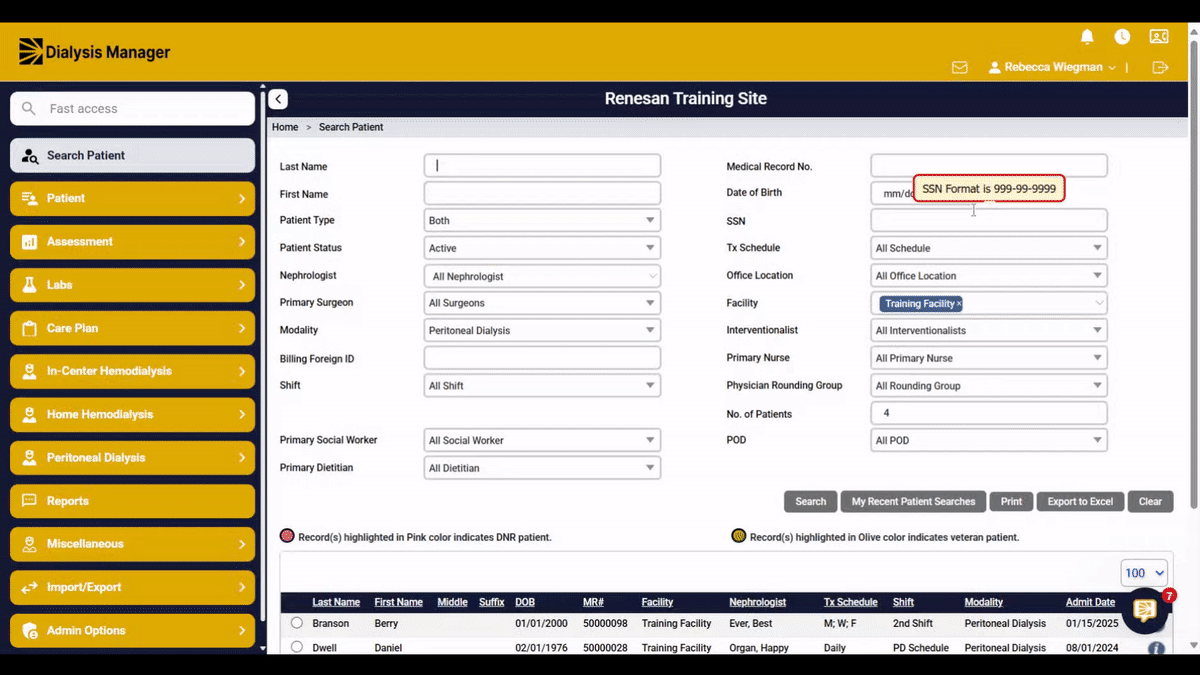The image size is (1200, 675).
Task: Click the Medical Record No. field
Action: (989, 166)
